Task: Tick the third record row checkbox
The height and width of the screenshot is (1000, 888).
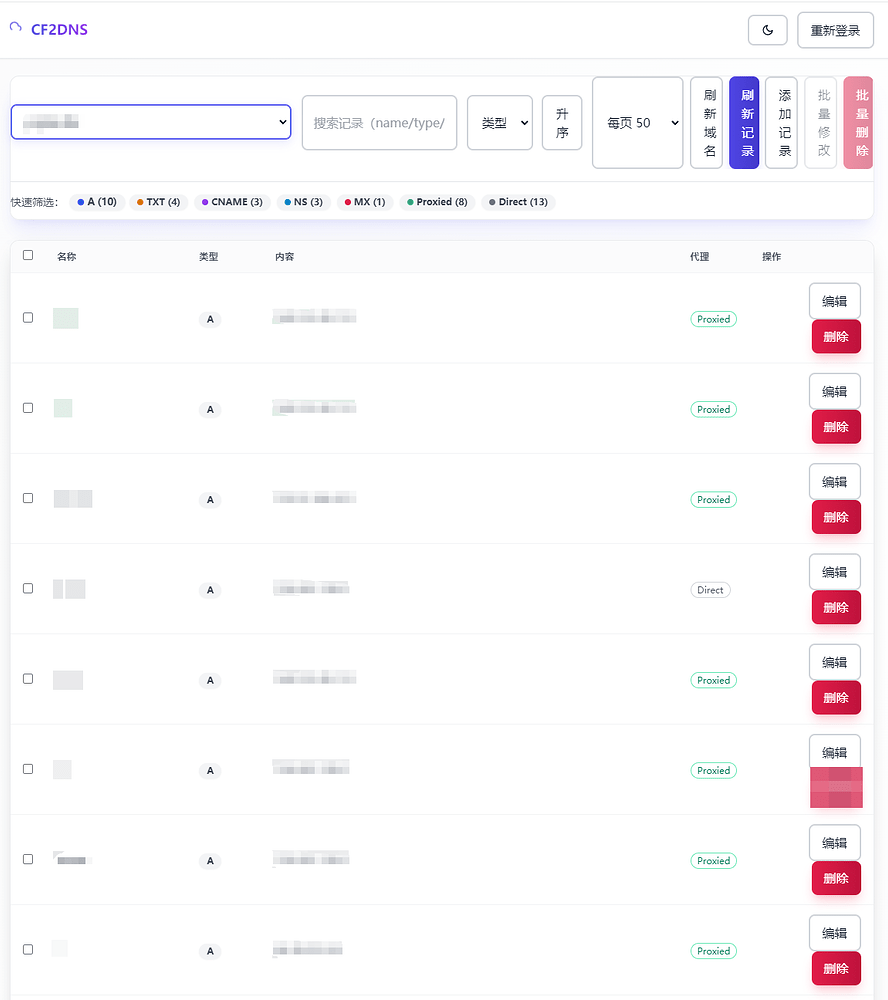Action: pyautogui.click(x=28, y=498)
